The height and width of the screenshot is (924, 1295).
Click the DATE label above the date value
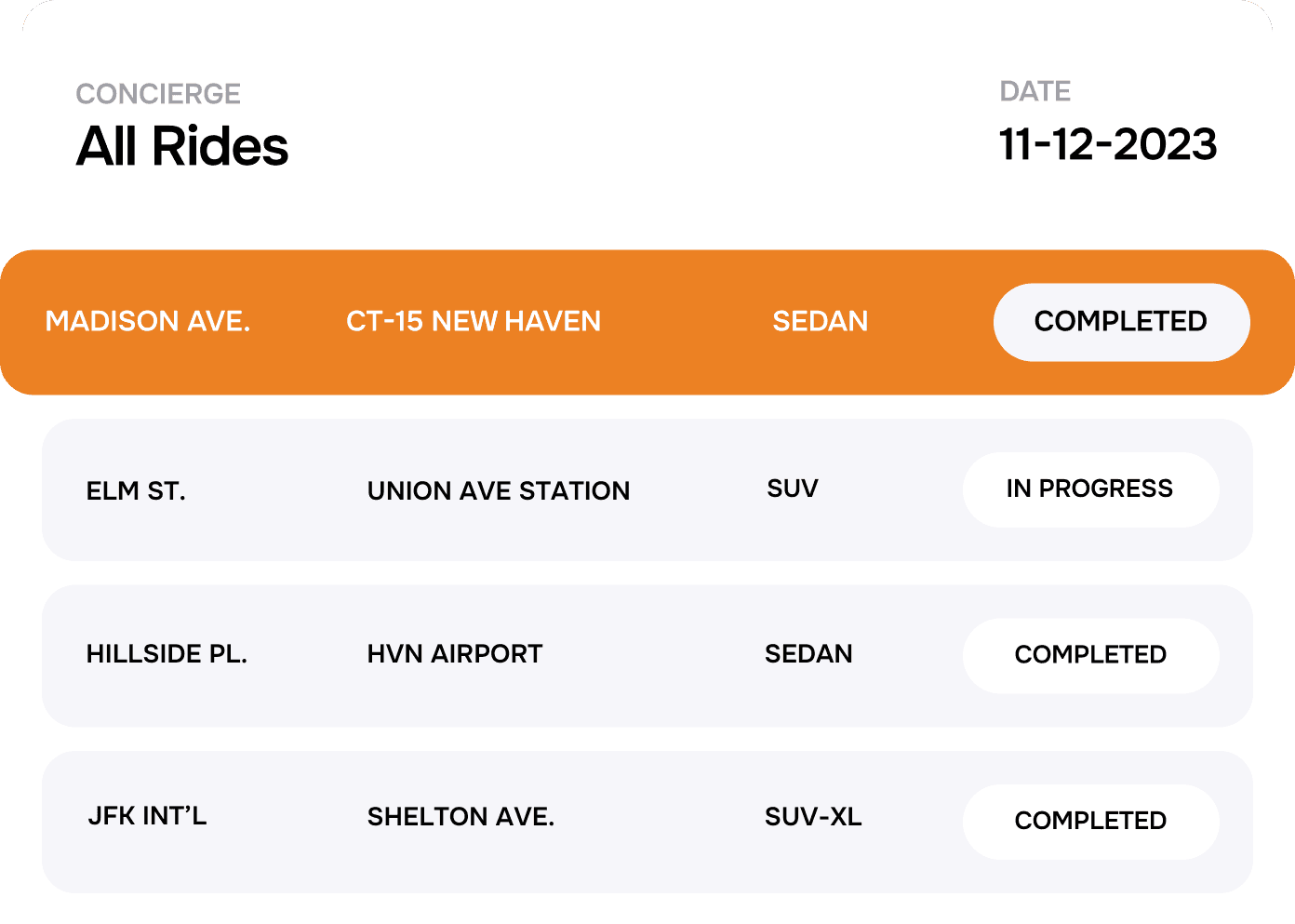(x=1034, y=91)
